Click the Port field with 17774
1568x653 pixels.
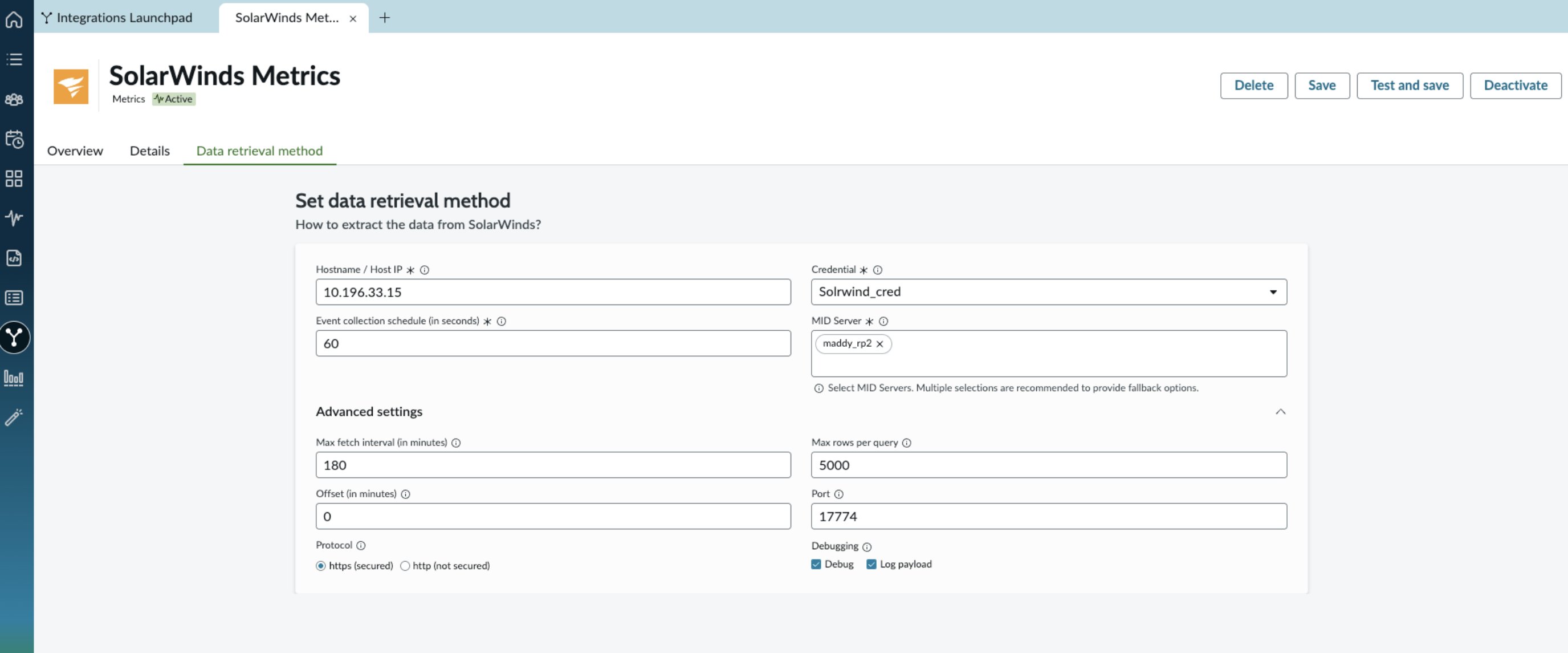1049,516
